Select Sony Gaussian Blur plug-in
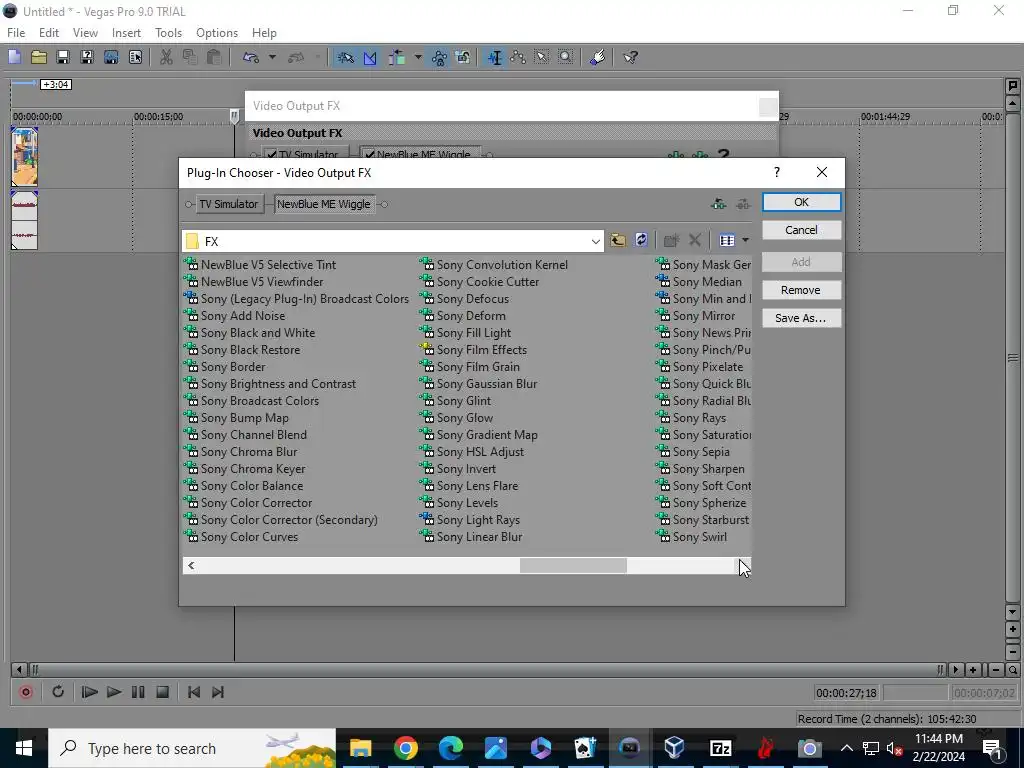1024x768 pixels. [x=479, y=384]
